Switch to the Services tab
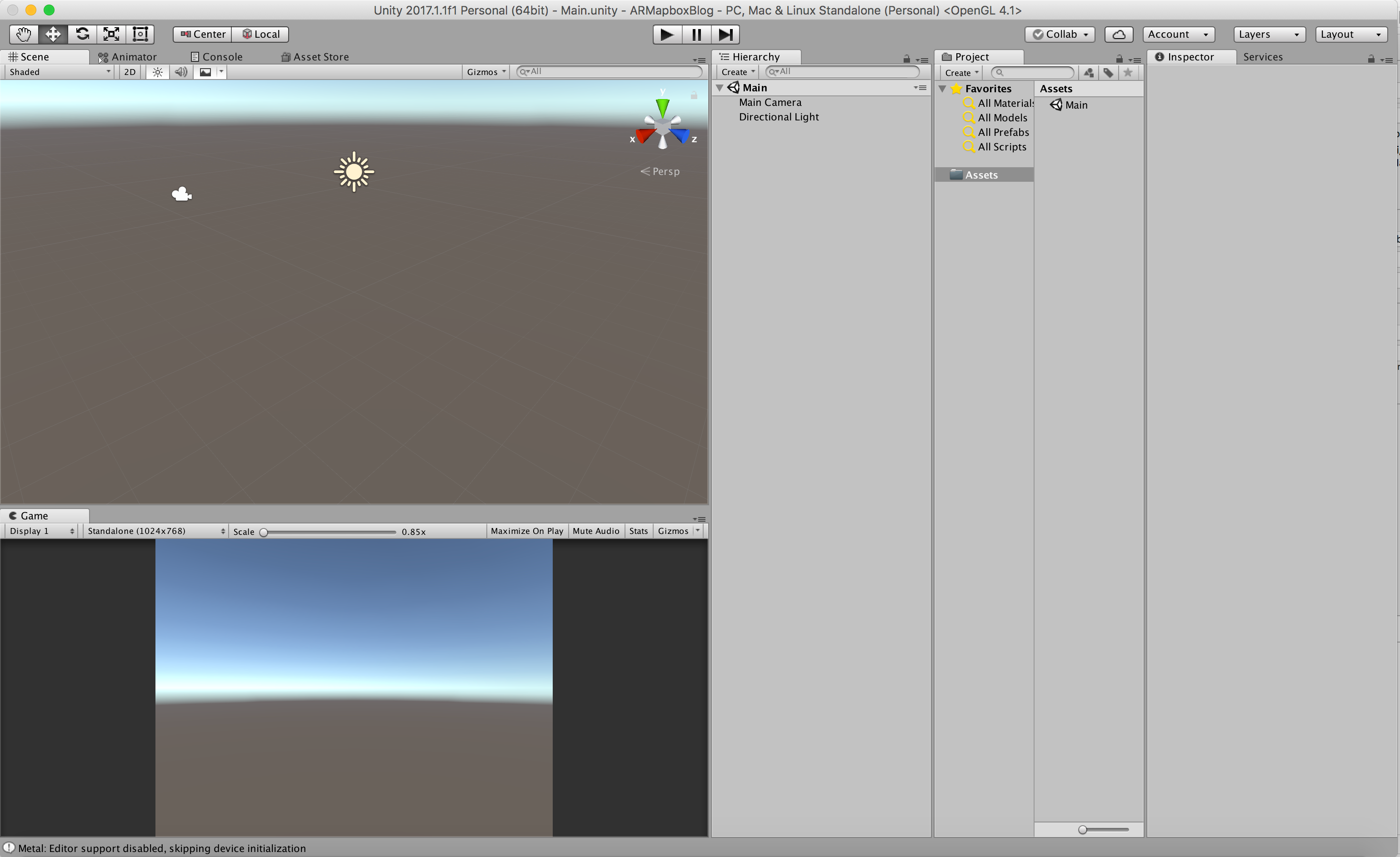1400x857 pixels. tap(1263, 57)
